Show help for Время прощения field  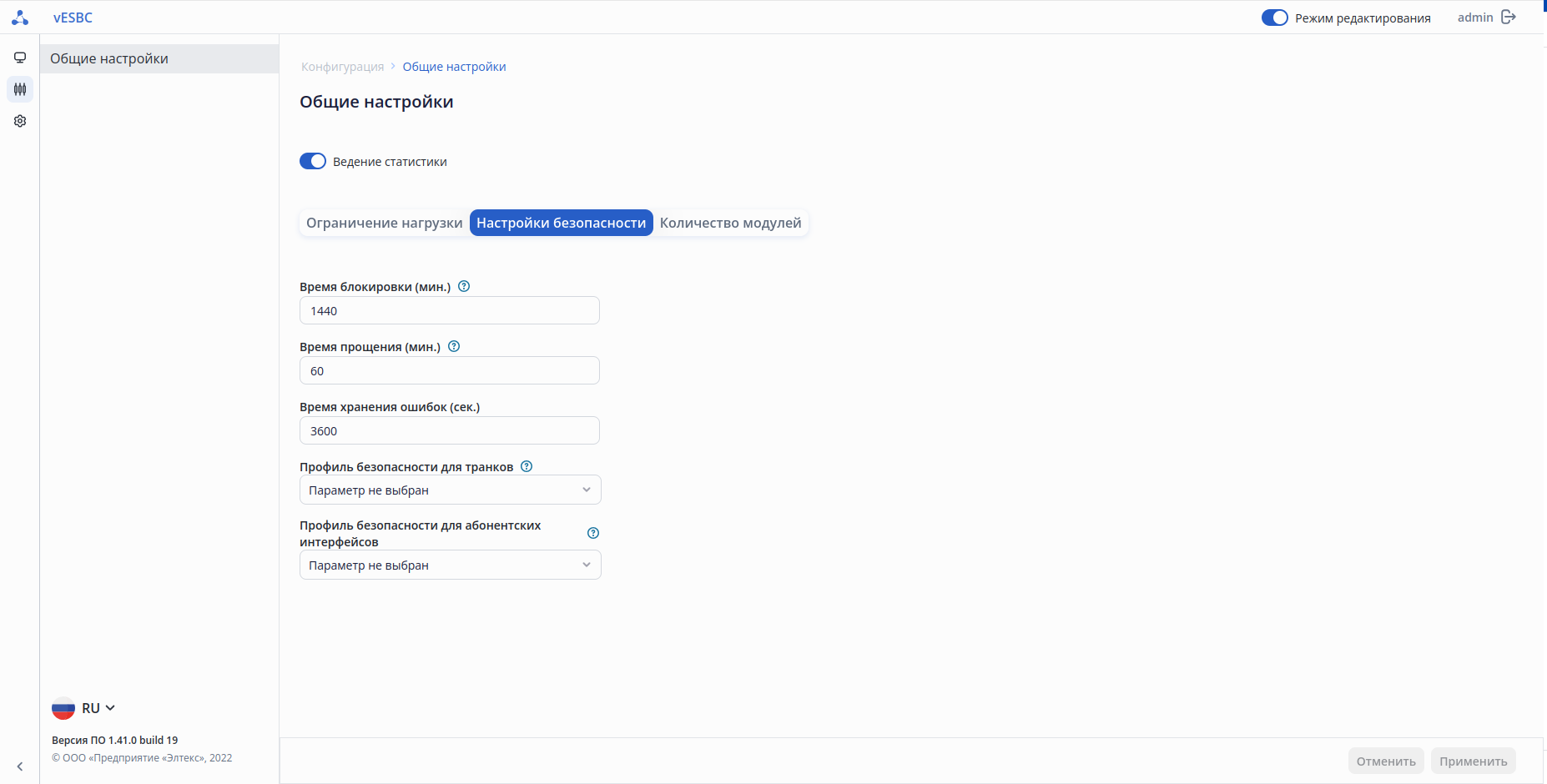[454, 346]
